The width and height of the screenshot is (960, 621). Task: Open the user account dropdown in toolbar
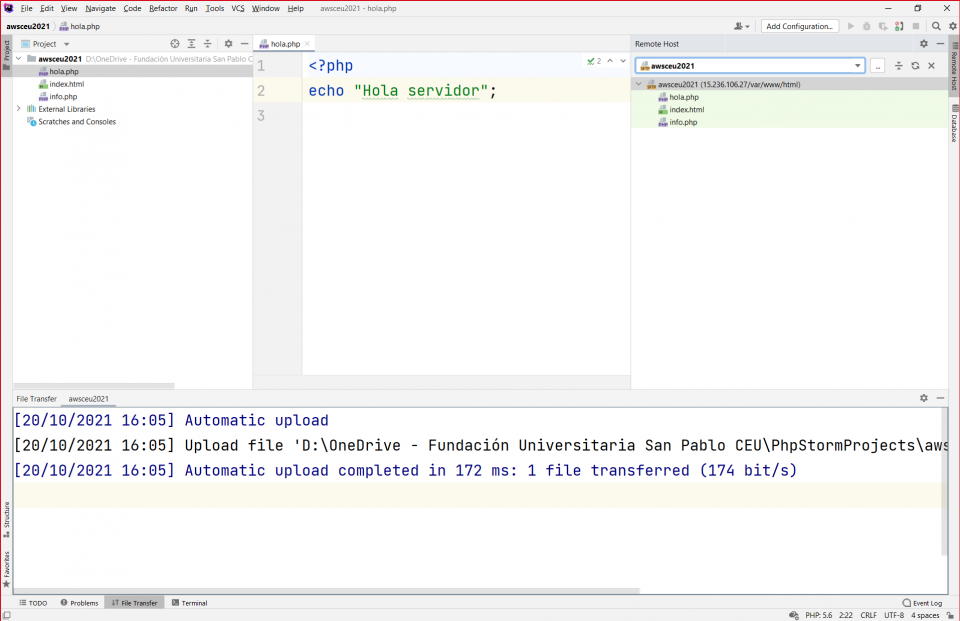tap(741, 26)
